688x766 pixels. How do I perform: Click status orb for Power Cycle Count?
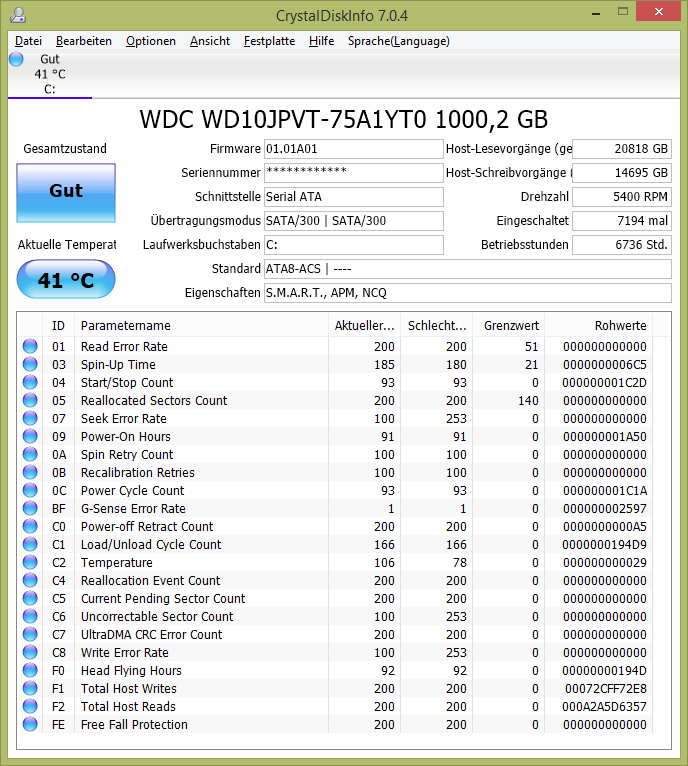pyautogui.click(x=30, y=490)
